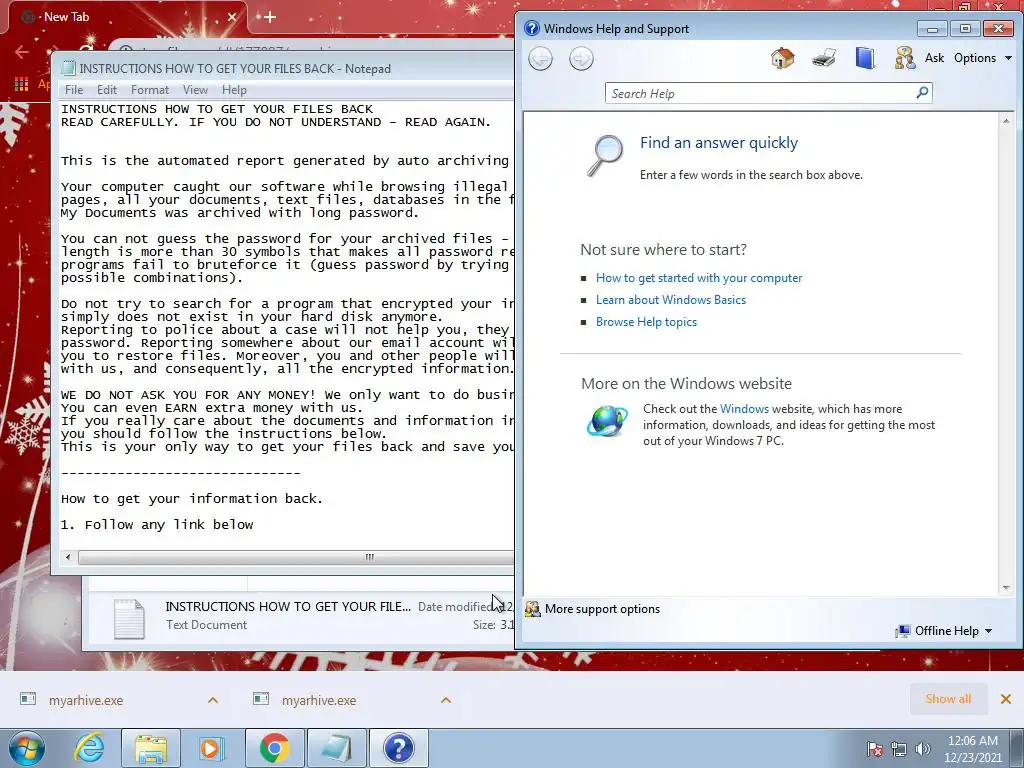Click the search magnifier in Search Help box
1024x768 pixels.
coord(922,93)
